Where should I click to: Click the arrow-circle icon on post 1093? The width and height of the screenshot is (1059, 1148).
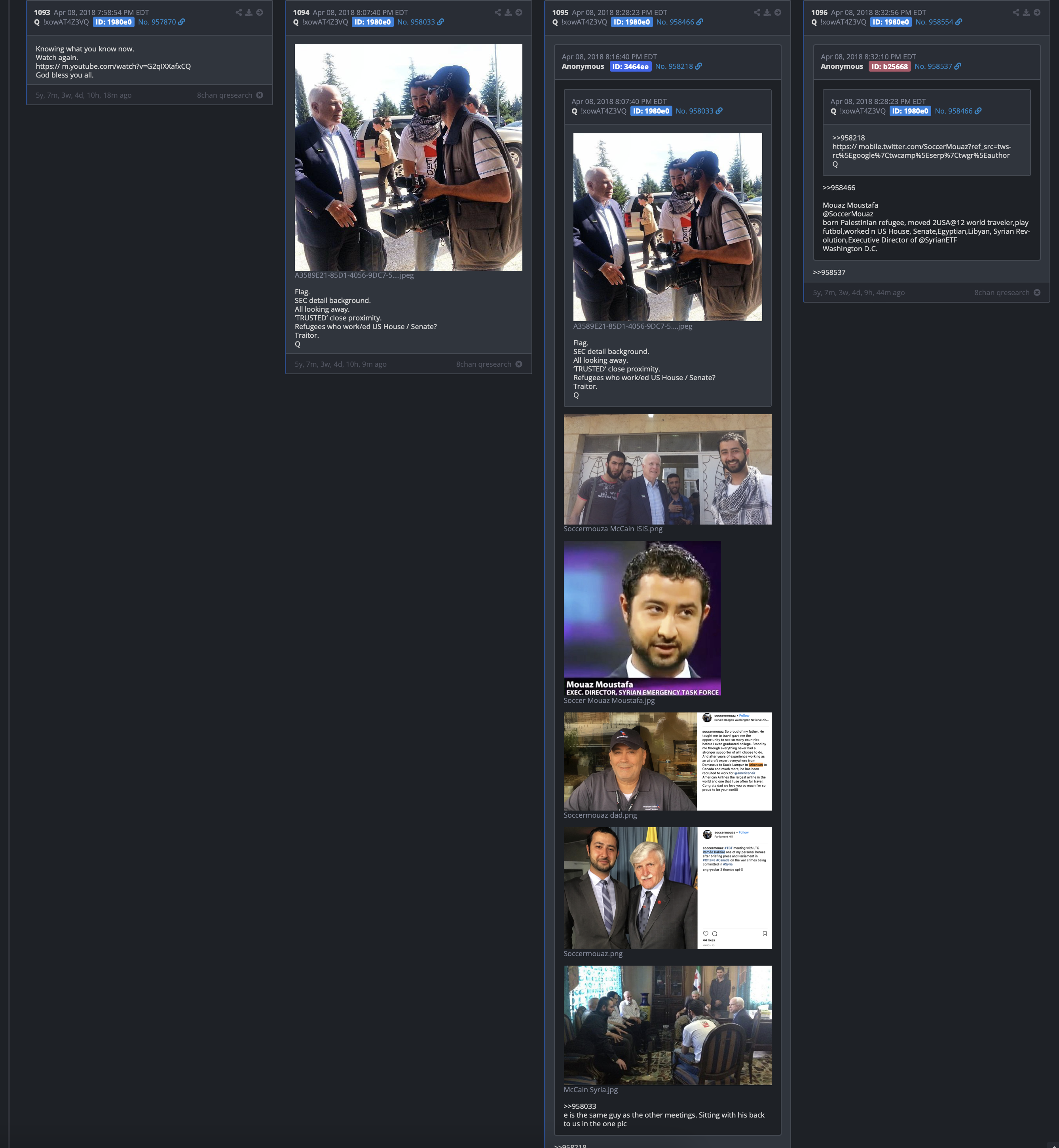coord(260,13)
